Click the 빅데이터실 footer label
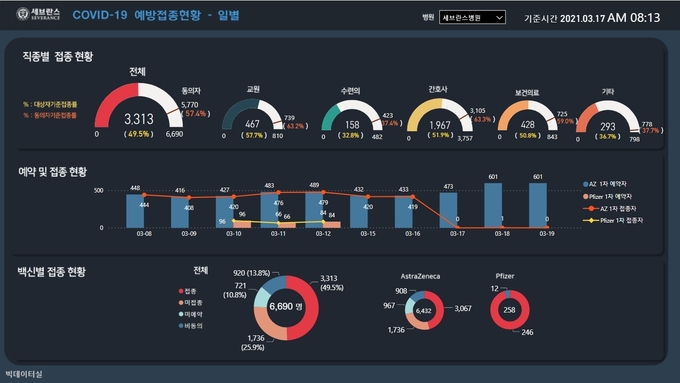The image size is (680, 383). [x=24, y=374]
